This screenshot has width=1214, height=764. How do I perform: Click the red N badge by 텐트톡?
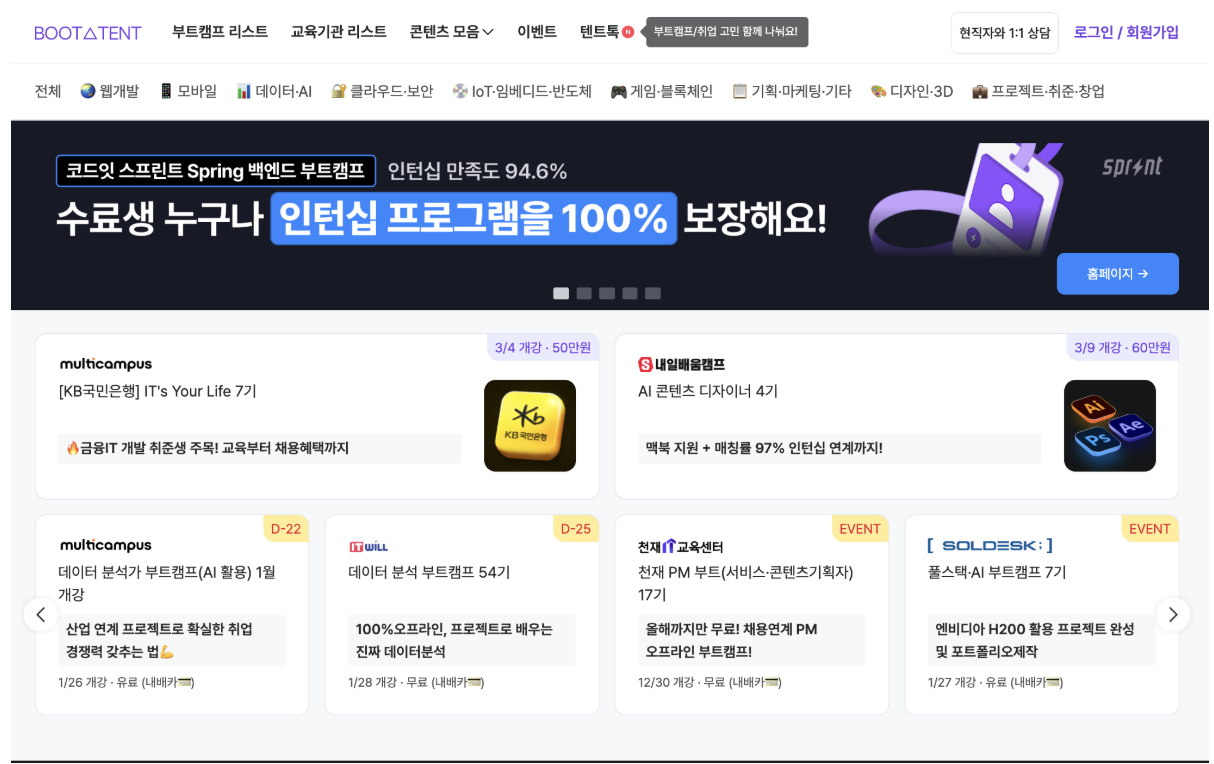[628, 32]
